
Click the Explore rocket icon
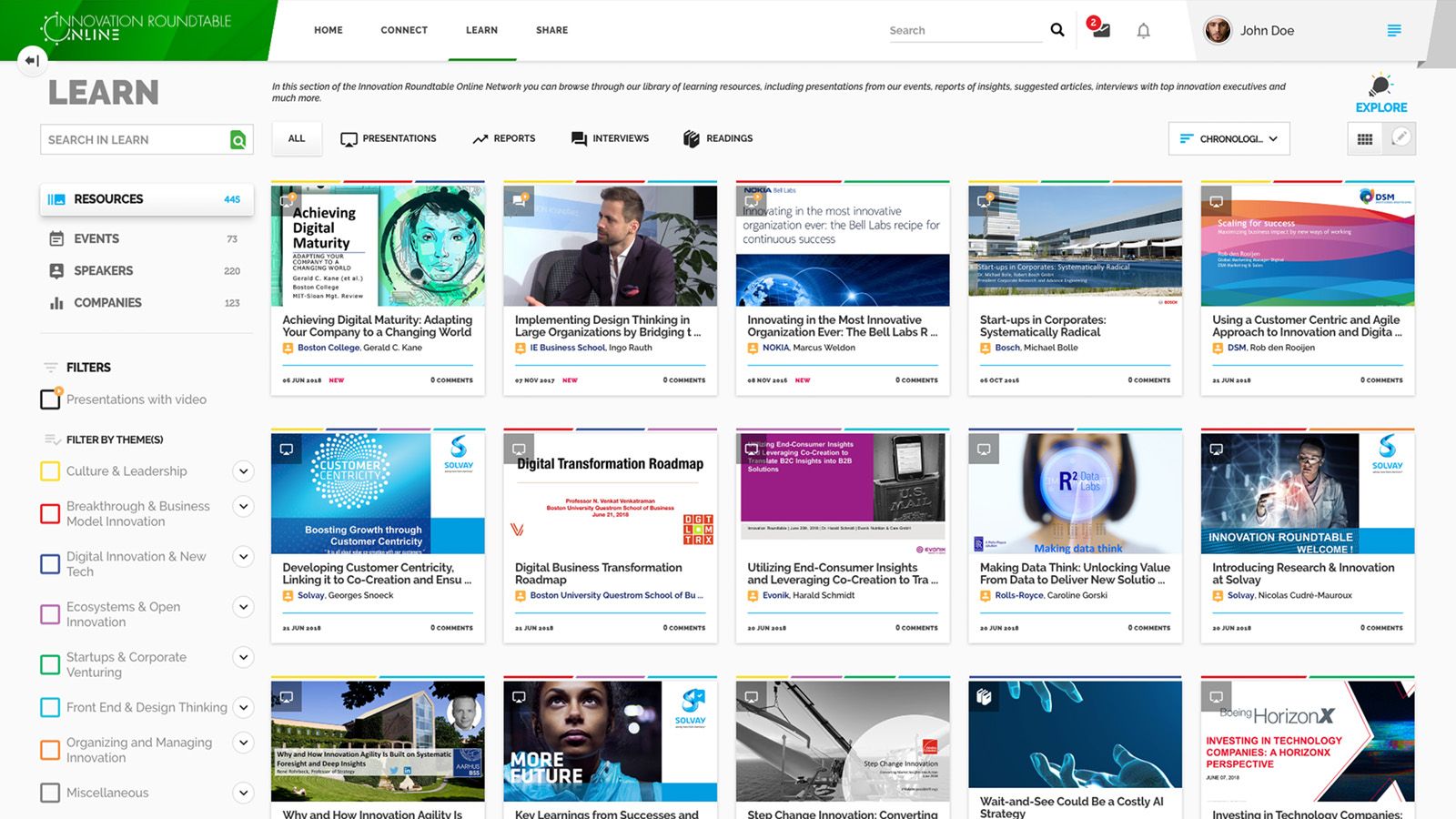1380,86
